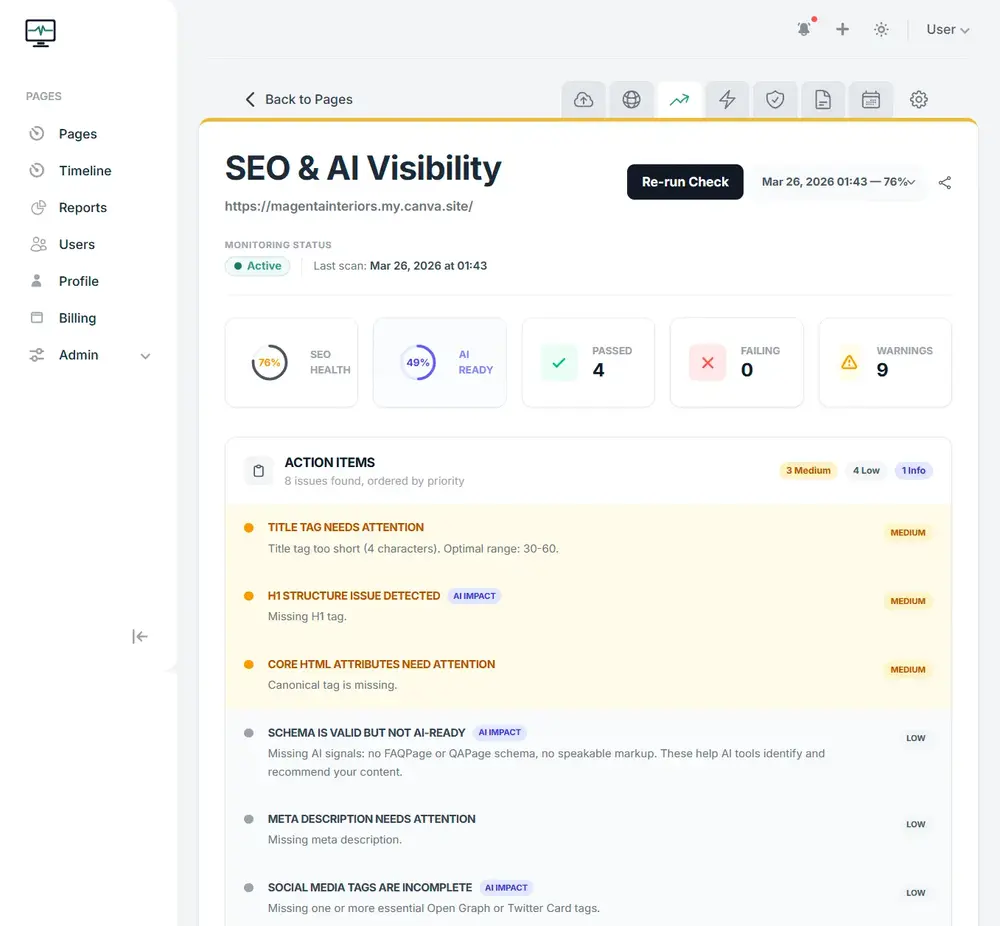
Task: Click the 76% SEO Health progress ring
Action: (x=269, y=362)
